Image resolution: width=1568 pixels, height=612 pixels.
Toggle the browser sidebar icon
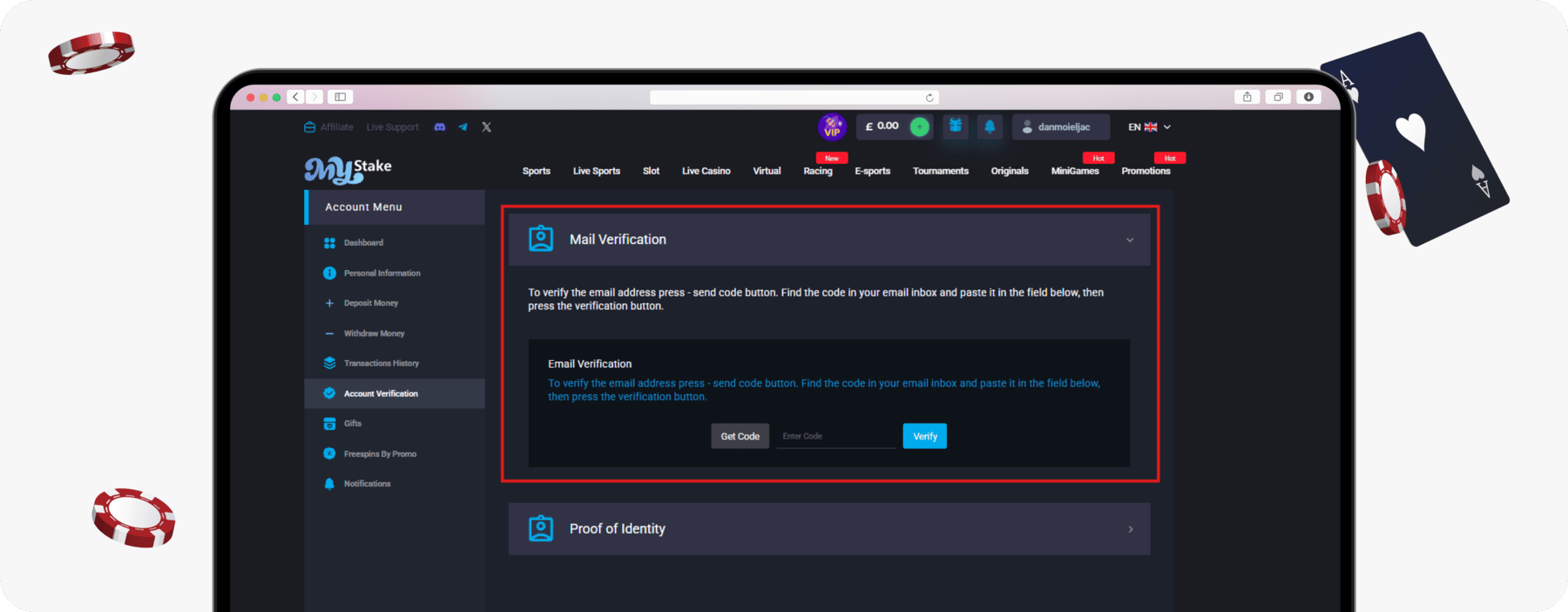[x=341, y=97]
